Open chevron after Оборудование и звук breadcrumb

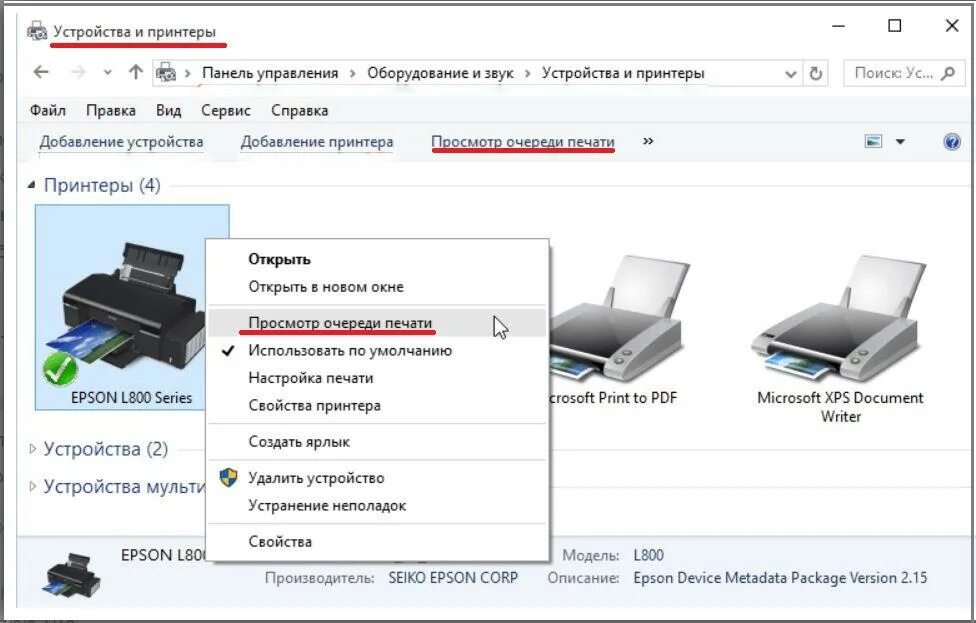point(528,73)
